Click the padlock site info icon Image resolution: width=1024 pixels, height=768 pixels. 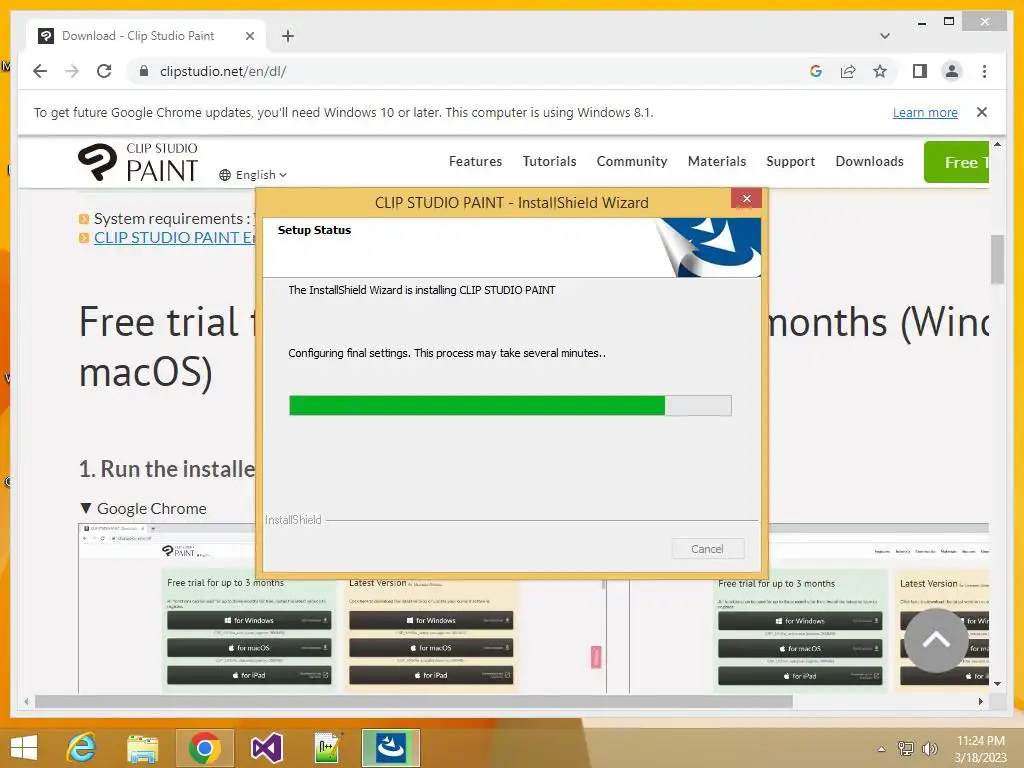144,71
